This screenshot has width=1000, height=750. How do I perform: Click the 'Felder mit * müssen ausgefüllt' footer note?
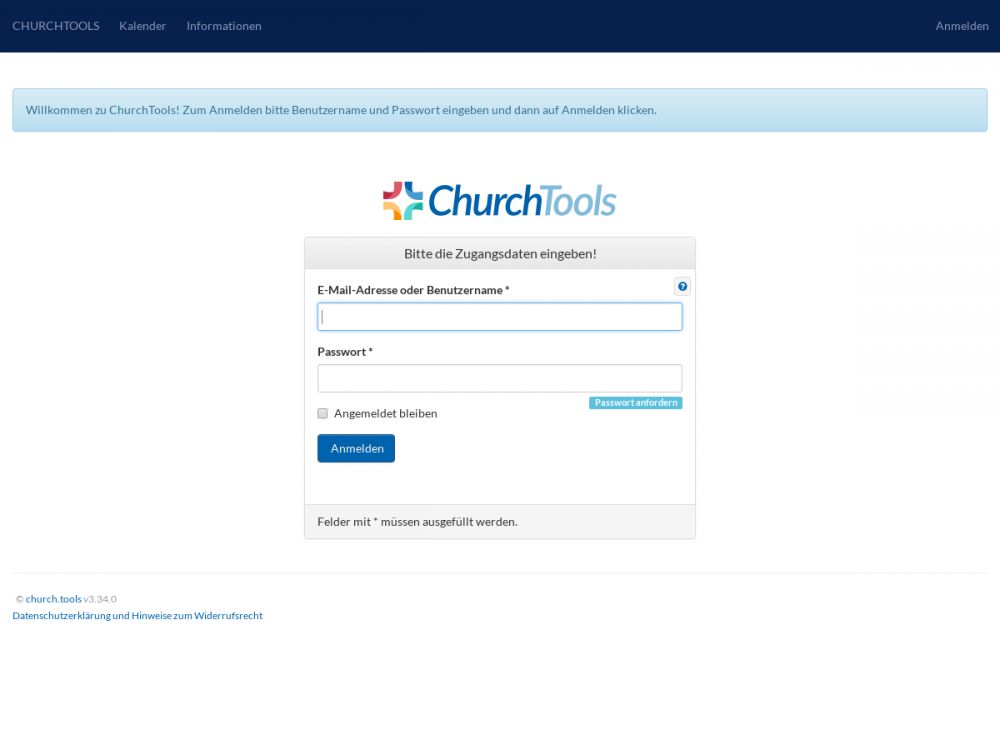click(x=417, y=522)
